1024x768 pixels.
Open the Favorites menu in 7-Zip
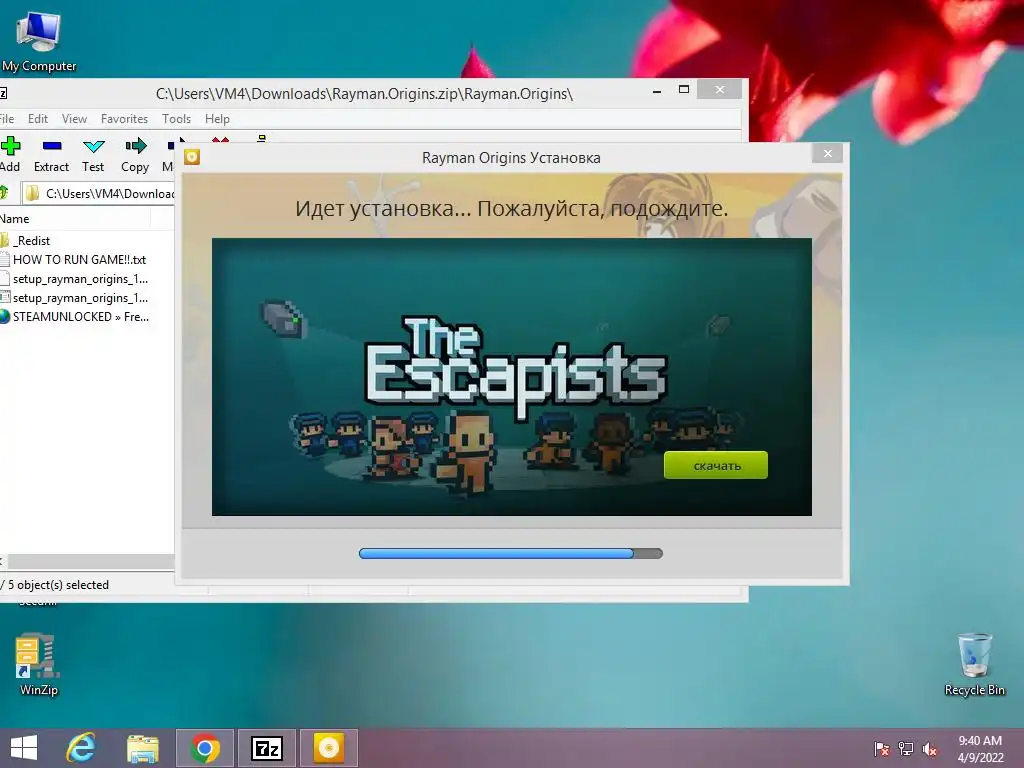[x=124, y=119]
